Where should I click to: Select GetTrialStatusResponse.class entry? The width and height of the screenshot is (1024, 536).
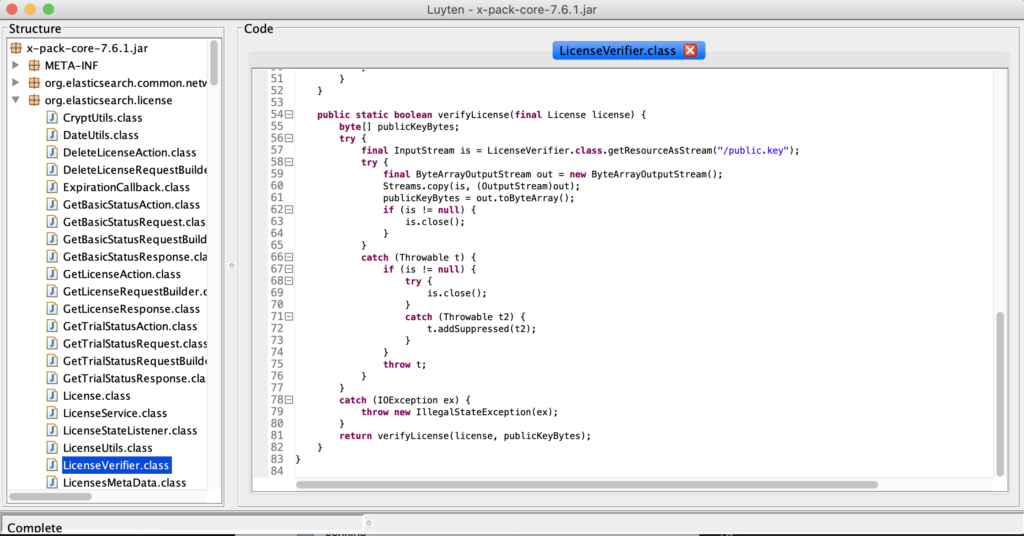click(135, 378)
